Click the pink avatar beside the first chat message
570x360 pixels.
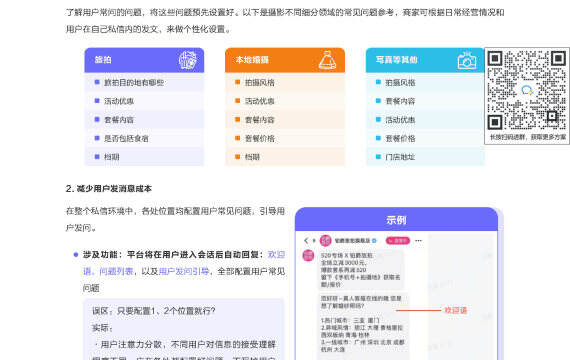point(308,255)
